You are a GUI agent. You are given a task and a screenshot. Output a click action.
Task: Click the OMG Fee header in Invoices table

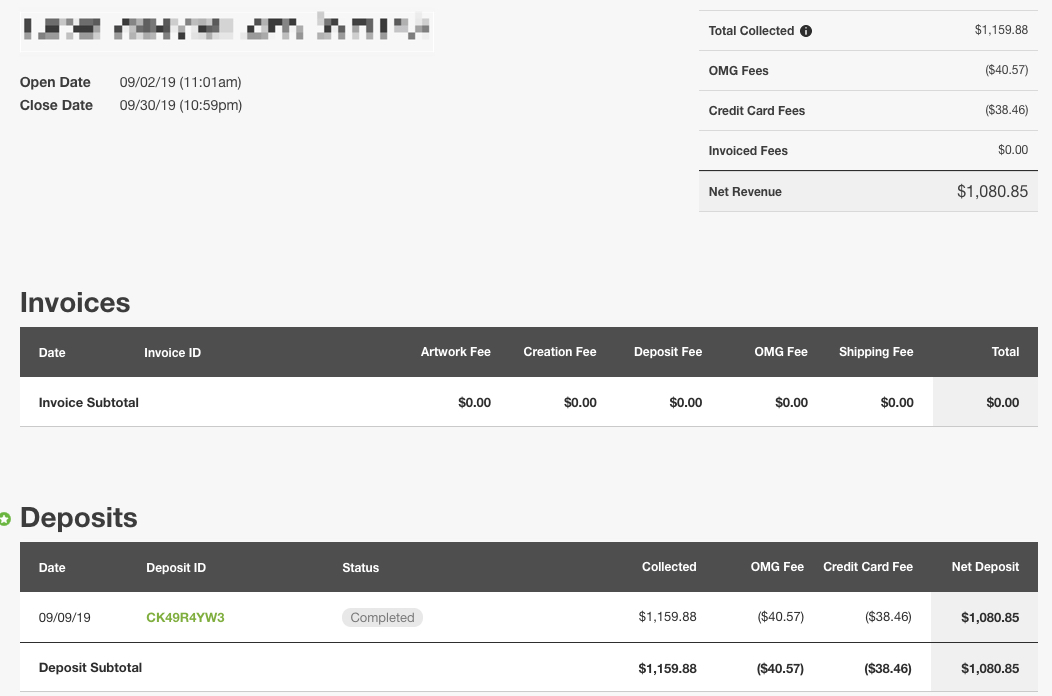[781, 352]
